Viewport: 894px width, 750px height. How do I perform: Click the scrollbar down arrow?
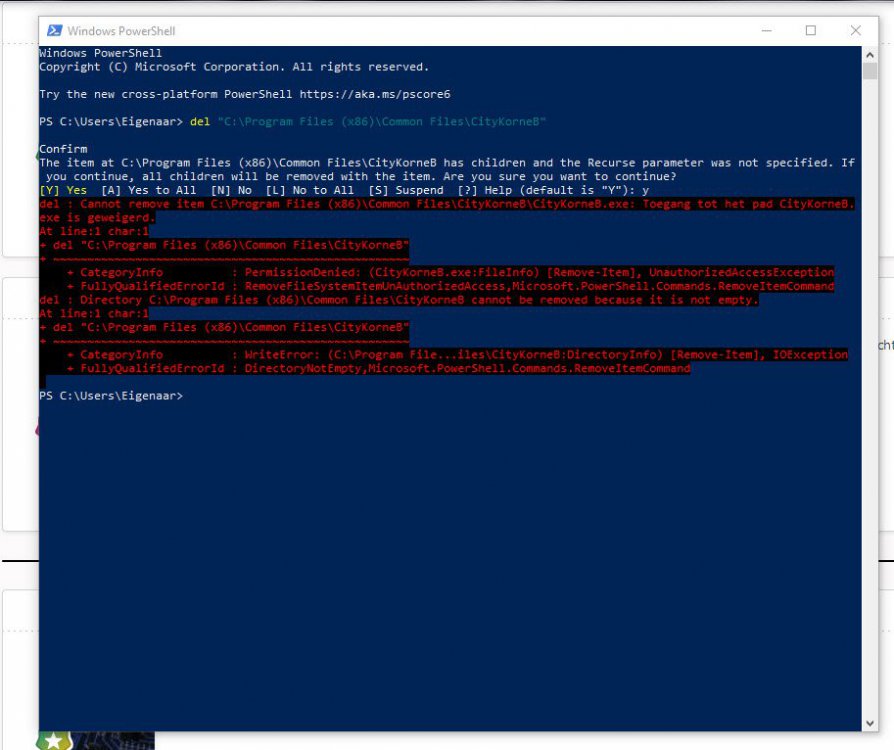869,723
